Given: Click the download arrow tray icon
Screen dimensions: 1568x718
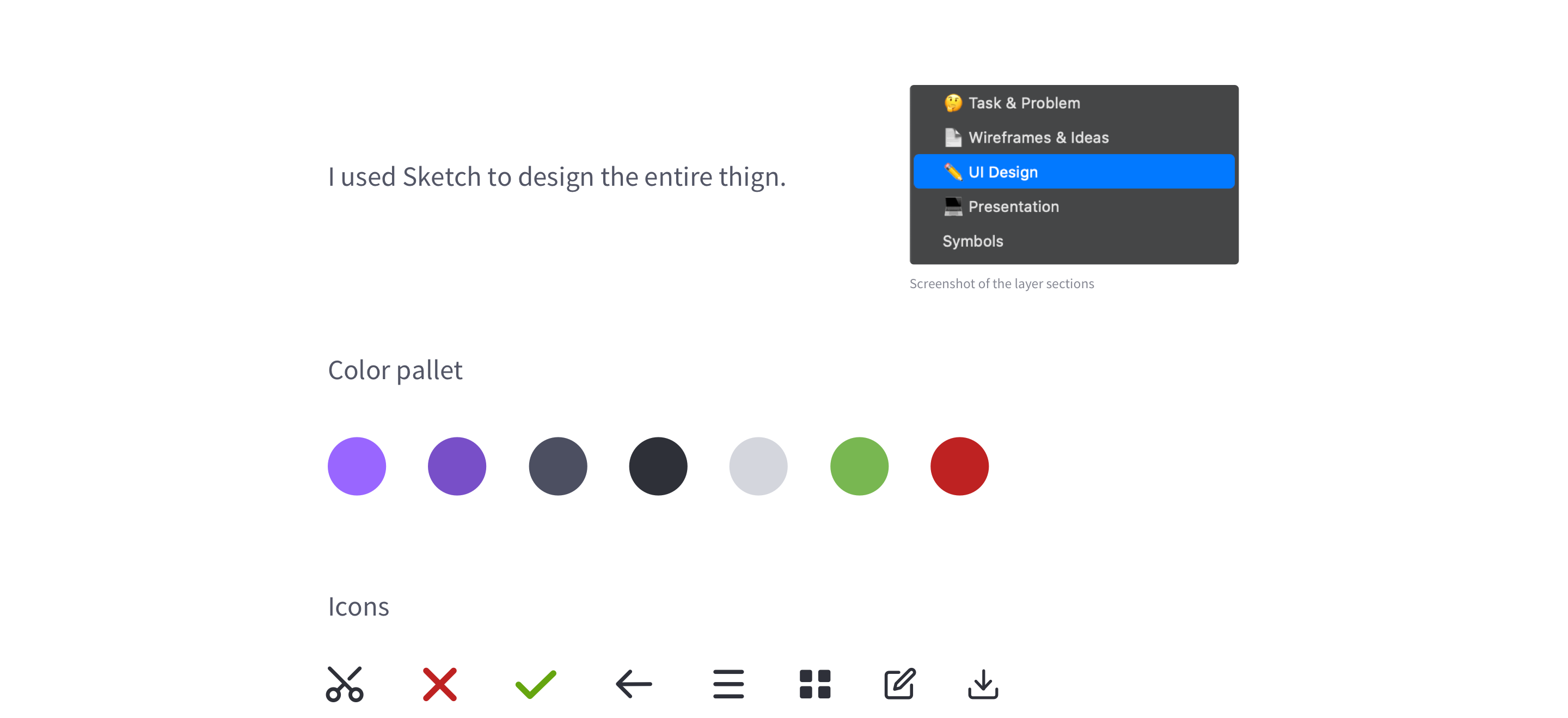Looking at the screenshot, I should pos(982,684).
